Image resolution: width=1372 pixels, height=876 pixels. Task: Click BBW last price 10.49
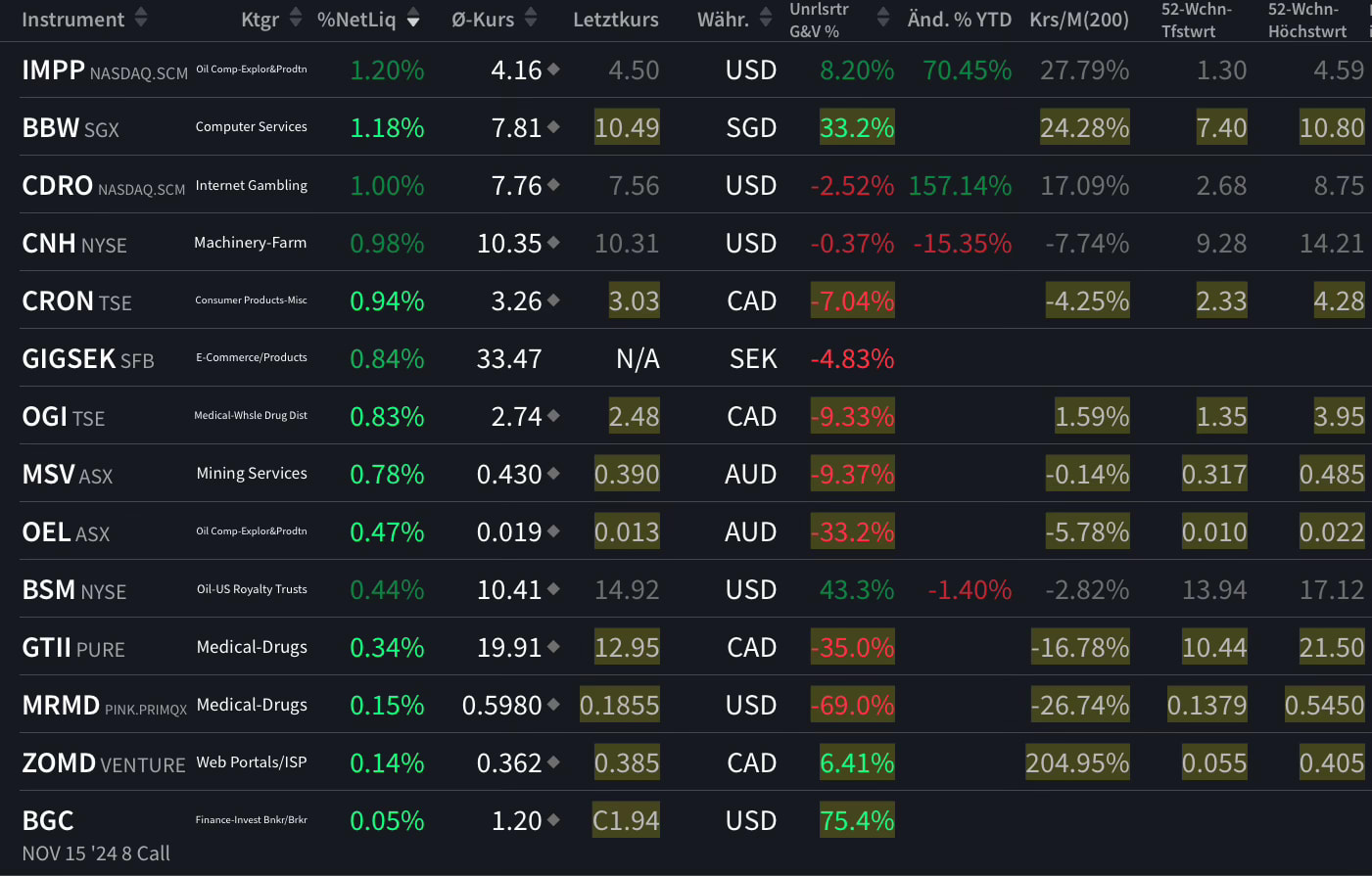(x=627, y=127)
